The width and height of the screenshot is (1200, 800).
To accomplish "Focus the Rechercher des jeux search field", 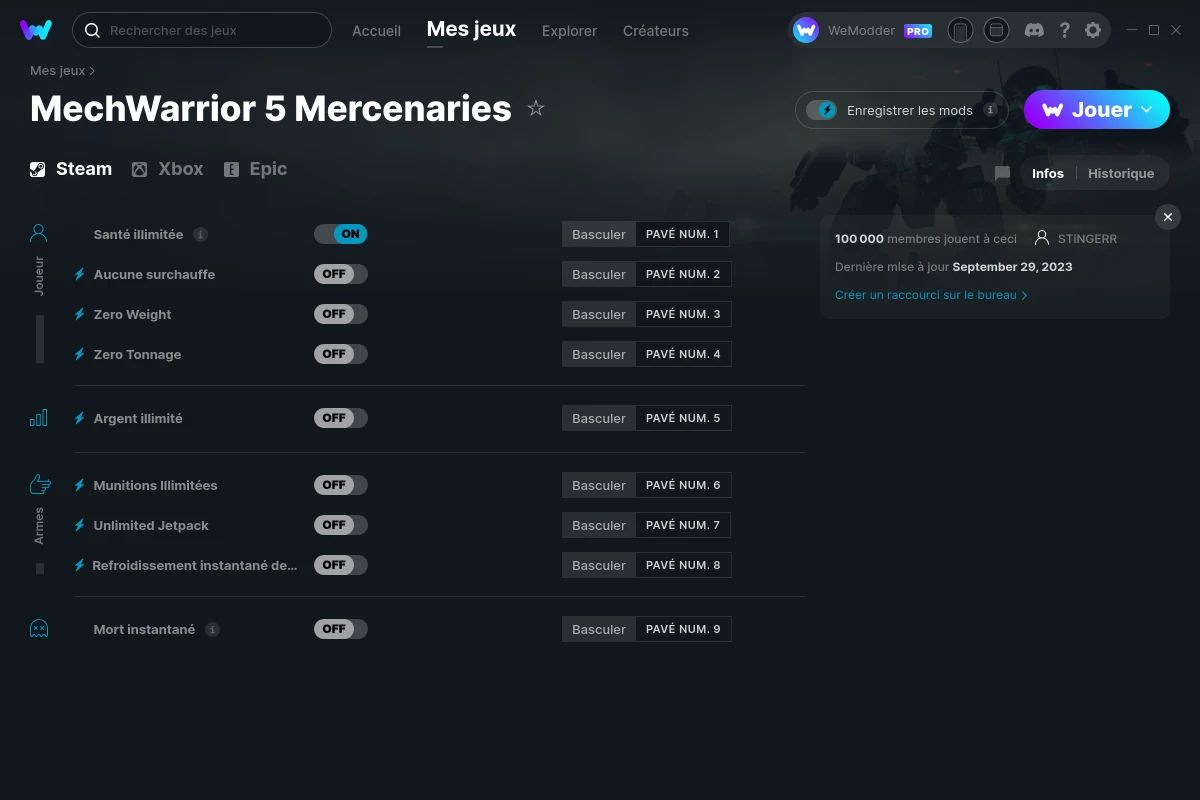I will pyautogui.click(x=202, y=30).
